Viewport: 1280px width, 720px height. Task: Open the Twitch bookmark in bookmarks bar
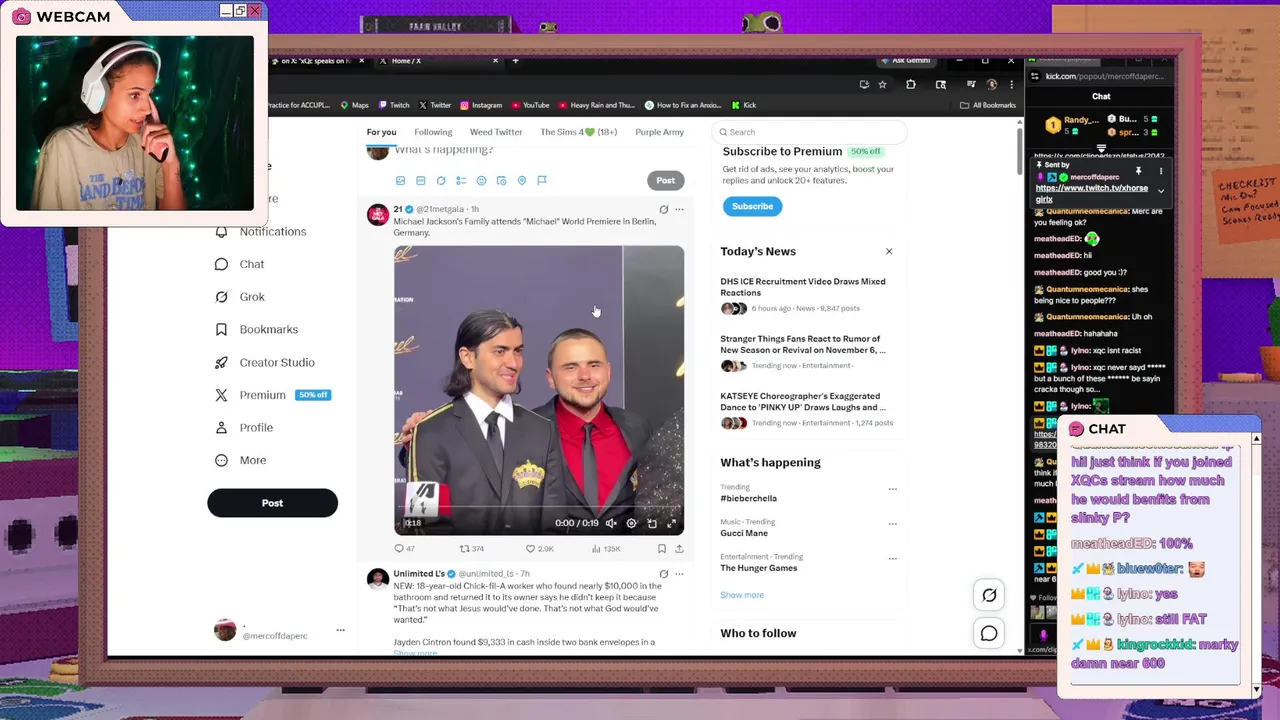click(x=393, y=105)
